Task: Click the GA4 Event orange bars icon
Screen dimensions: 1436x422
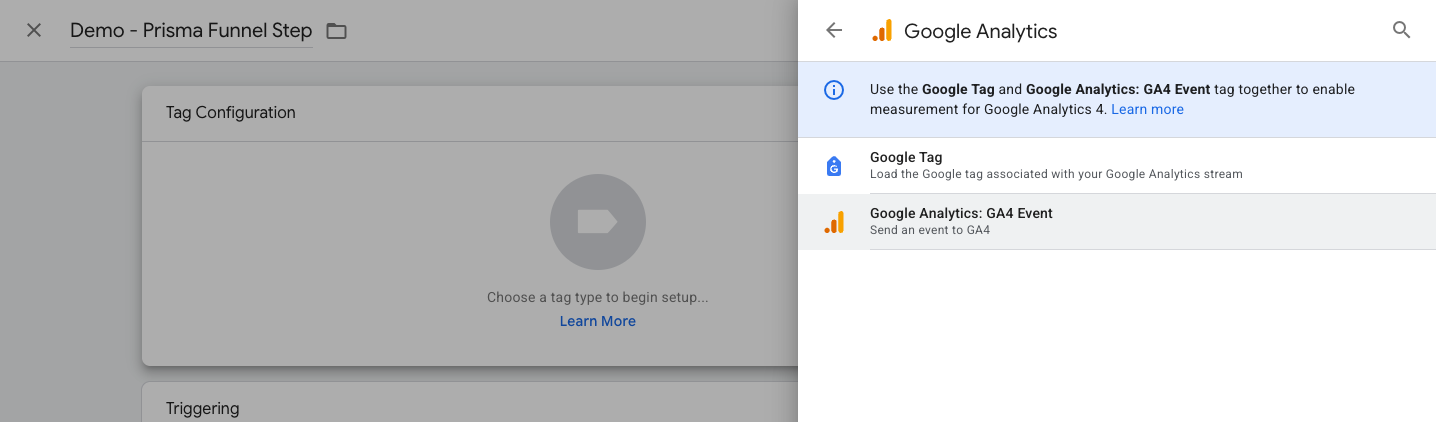Action: point(834,222)
